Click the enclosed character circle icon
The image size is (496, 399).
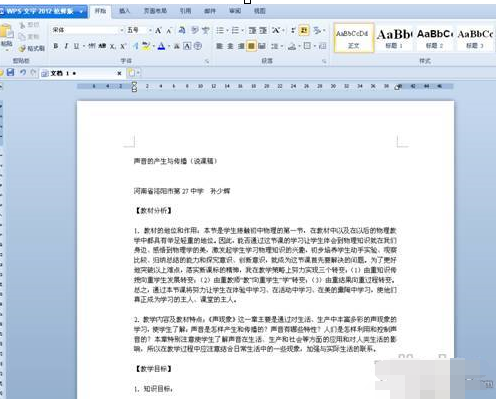(198, 46)
